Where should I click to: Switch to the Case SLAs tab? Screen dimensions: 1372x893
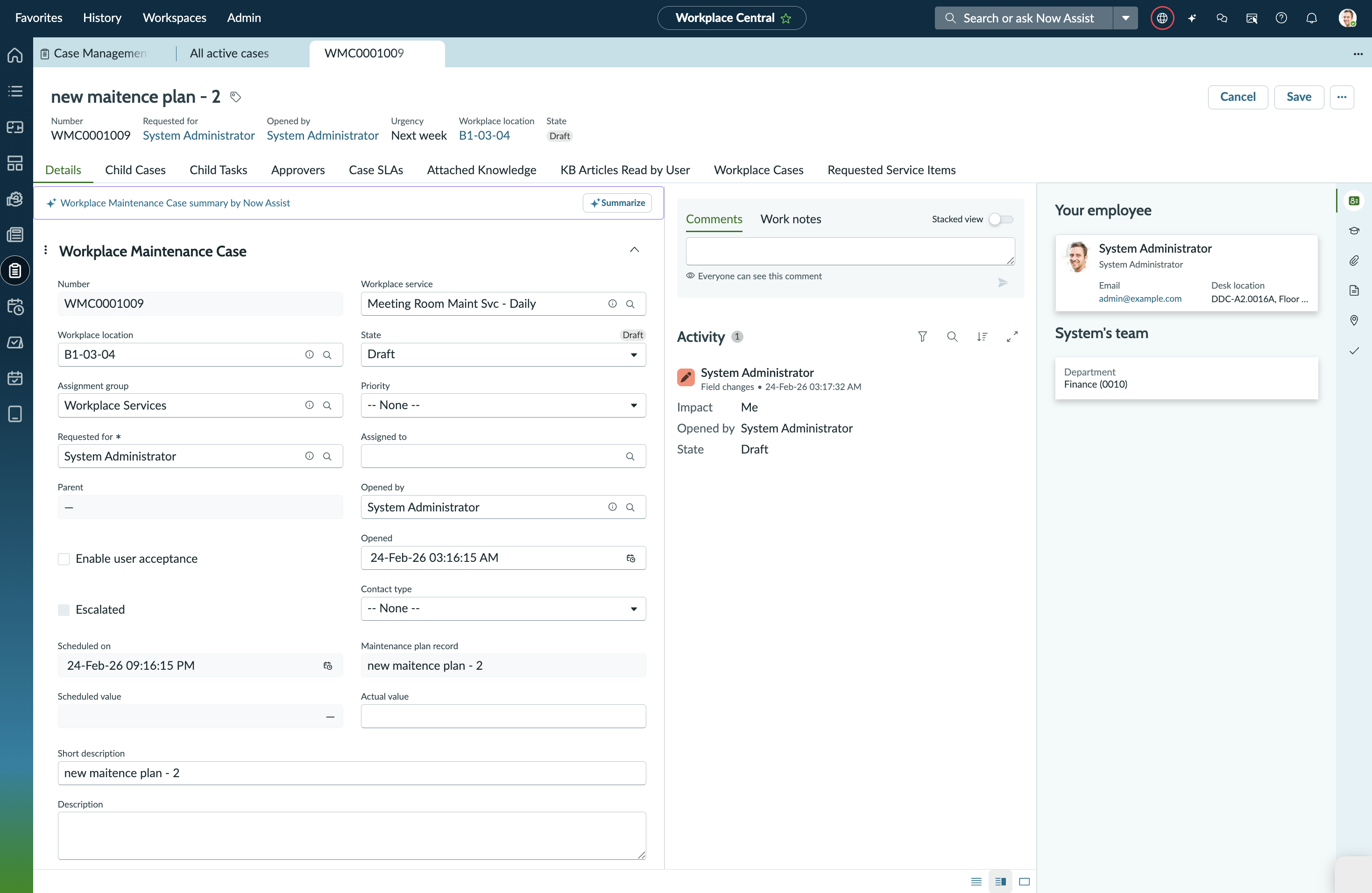(x=376, y=170)
